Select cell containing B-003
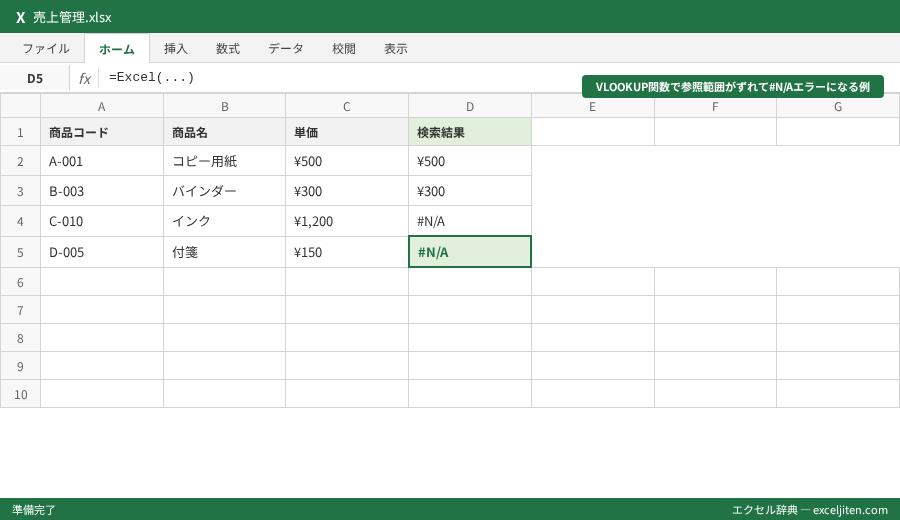This screenshot has height=520, width=900. [102, 191]
